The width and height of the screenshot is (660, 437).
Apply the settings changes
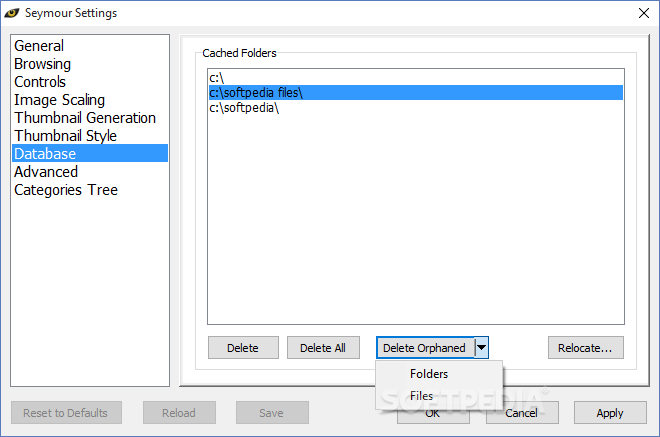point(610,413)
